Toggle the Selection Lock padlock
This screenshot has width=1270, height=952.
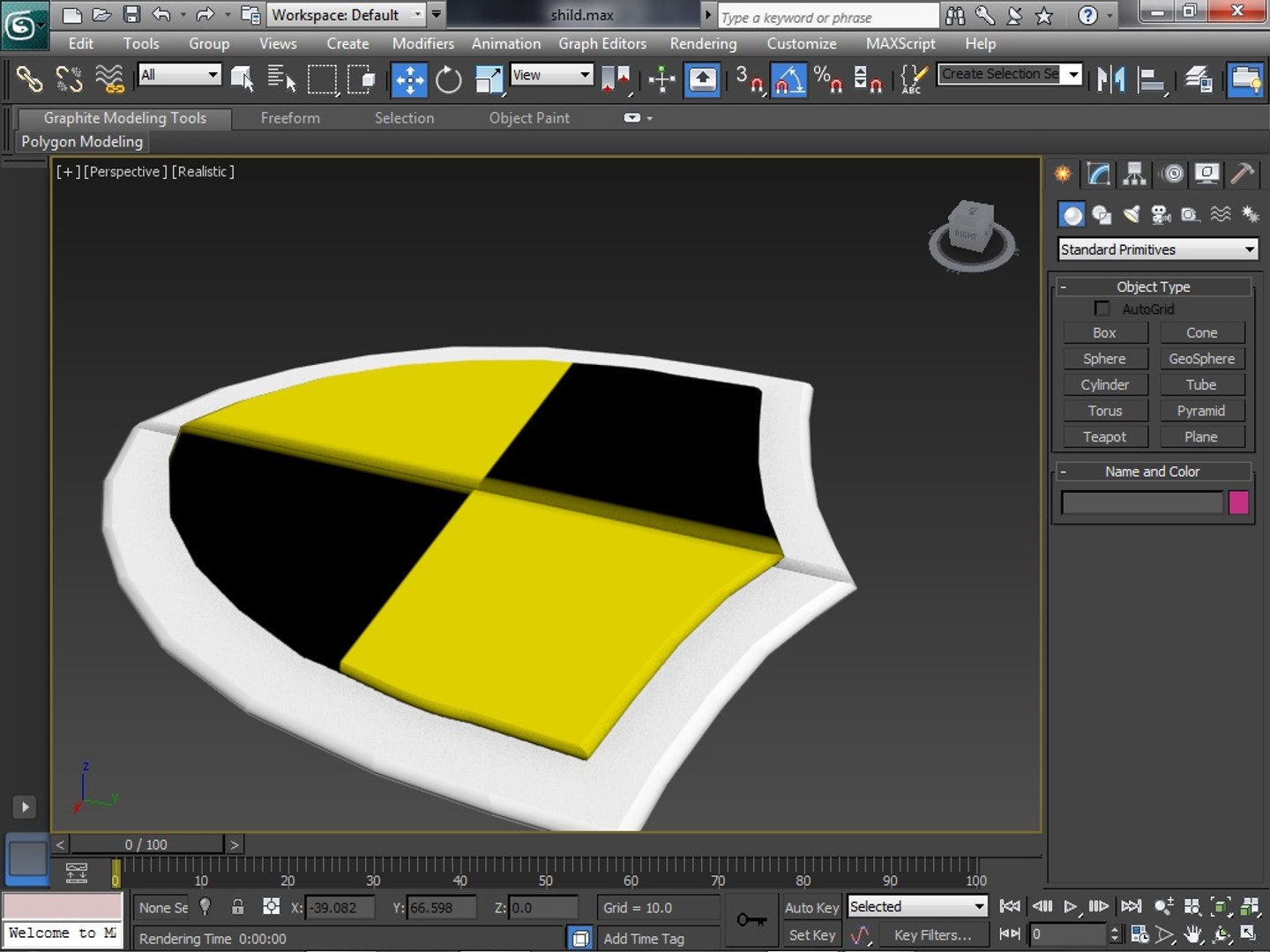pyautogui.click(x=237, y=906)
